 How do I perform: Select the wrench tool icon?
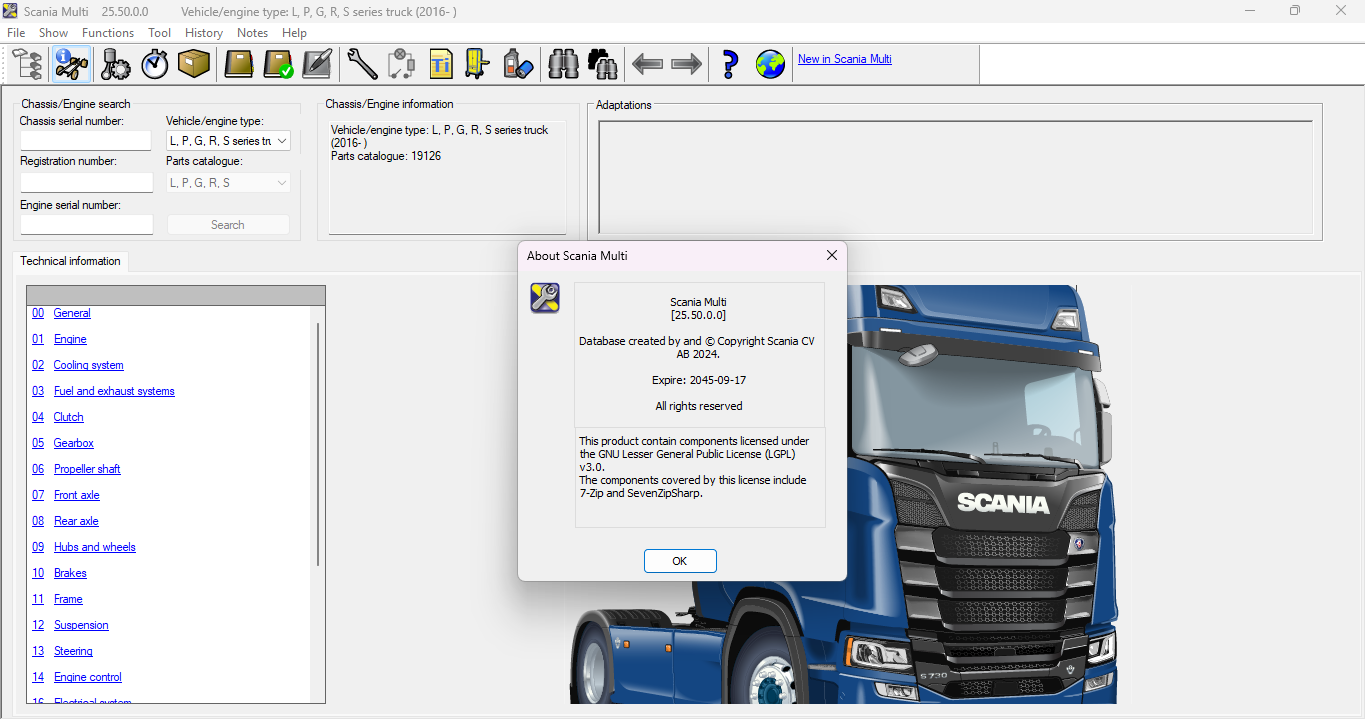point(362,65)
